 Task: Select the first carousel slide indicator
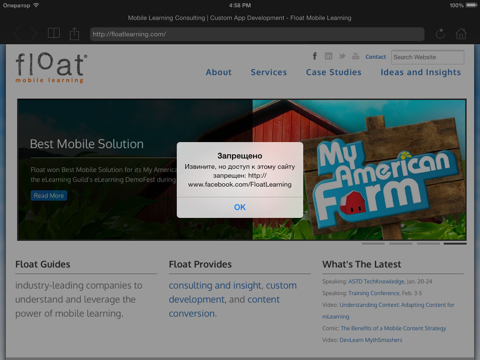[373, 244]
